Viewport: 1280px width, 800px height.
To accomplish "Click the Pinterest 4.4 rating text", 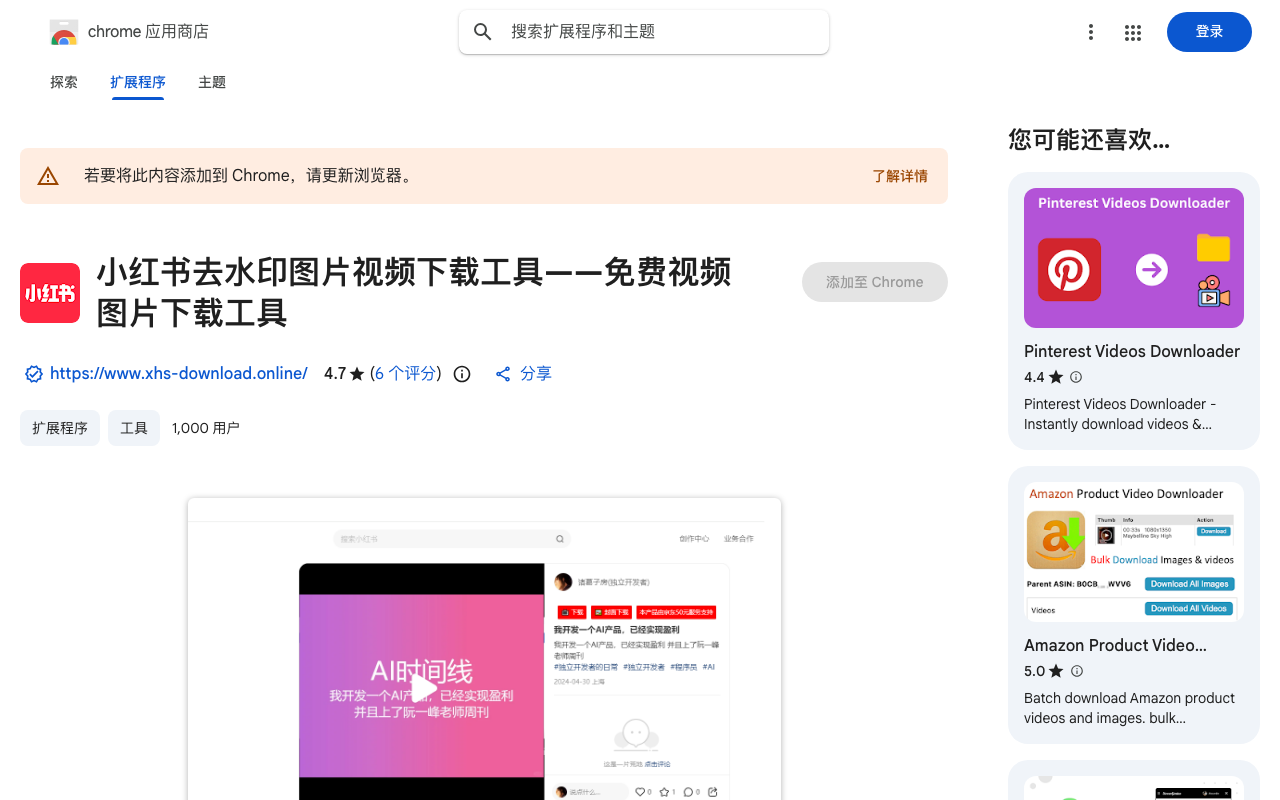I will click(1034, 378).
